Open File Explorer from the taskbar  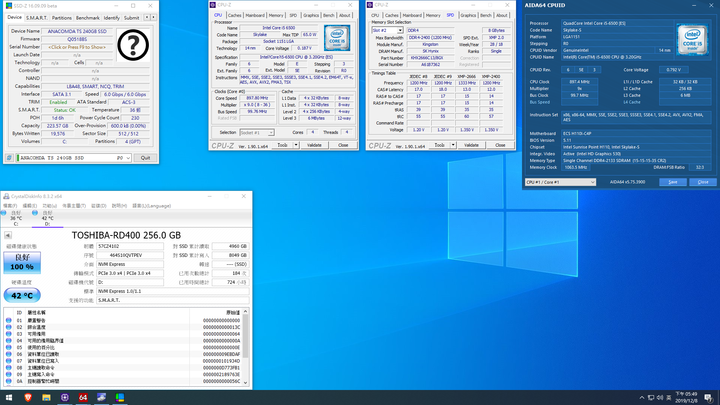point(46,398)
